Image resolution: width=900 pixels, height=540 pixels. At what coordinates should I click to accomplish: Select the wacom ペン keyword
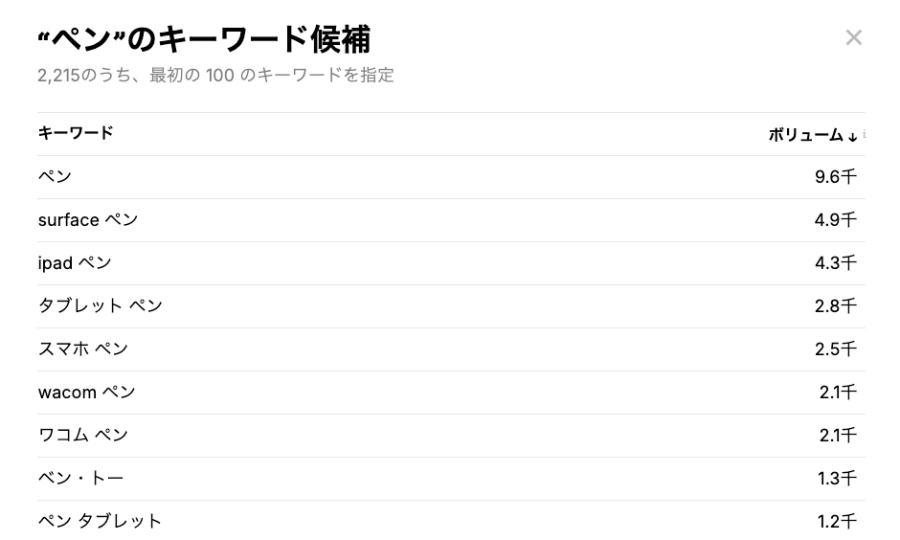[87, 392]
